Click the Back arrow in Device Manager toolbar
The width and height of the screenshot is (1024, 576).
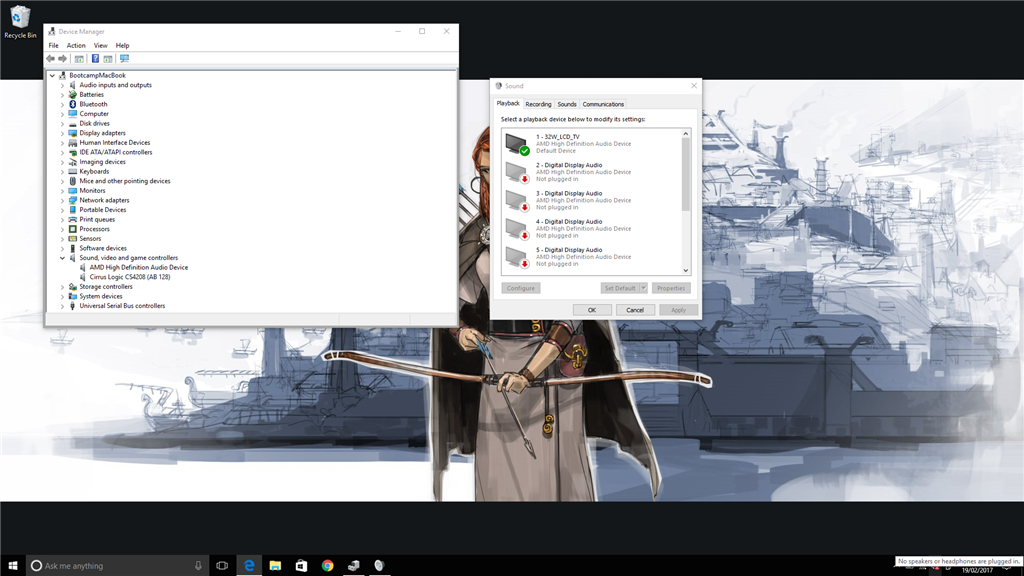pyautogui.click(x=50, y=59)
